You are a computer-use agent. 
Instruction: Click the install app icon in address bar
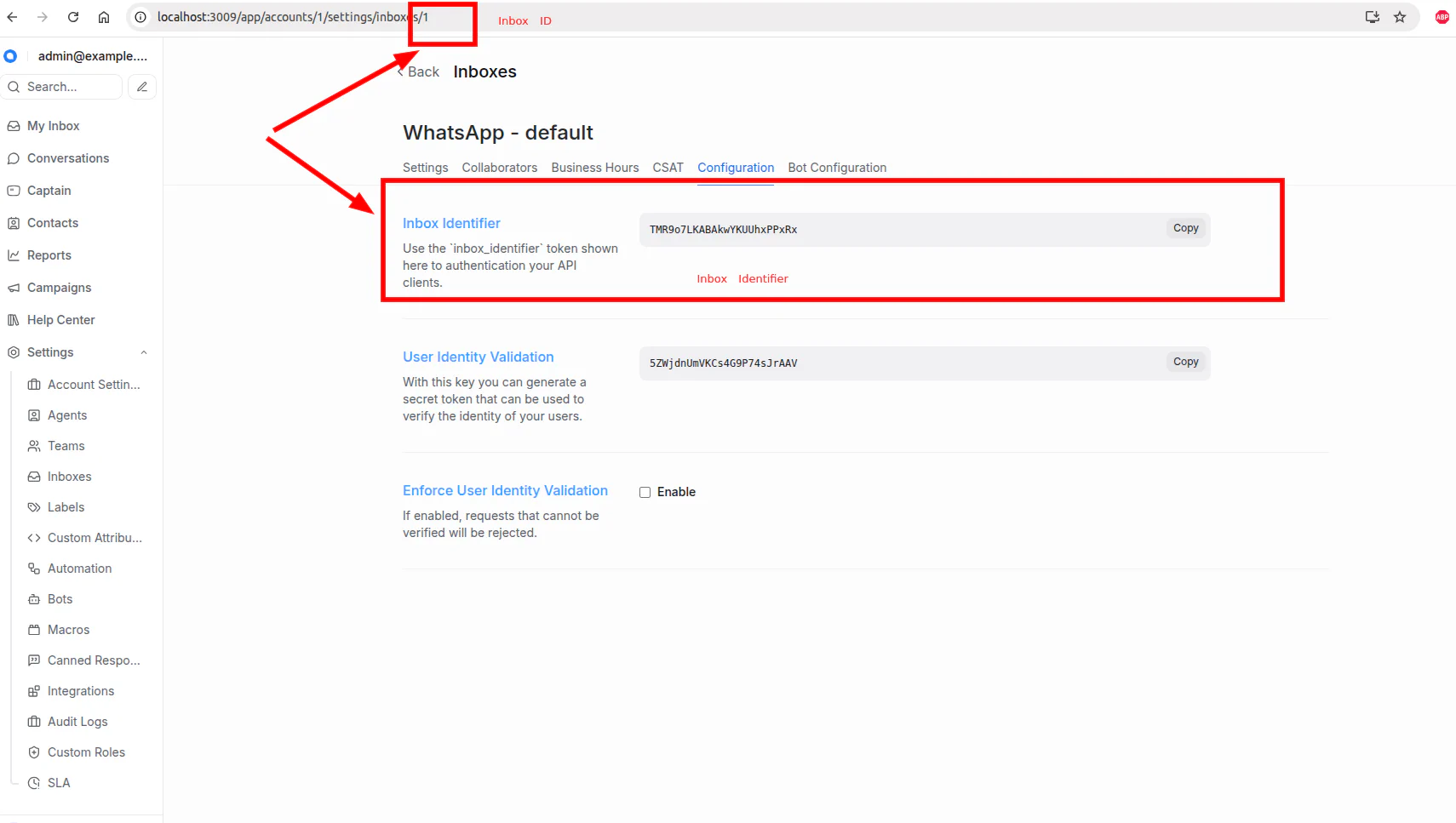tap(1373, 17)
